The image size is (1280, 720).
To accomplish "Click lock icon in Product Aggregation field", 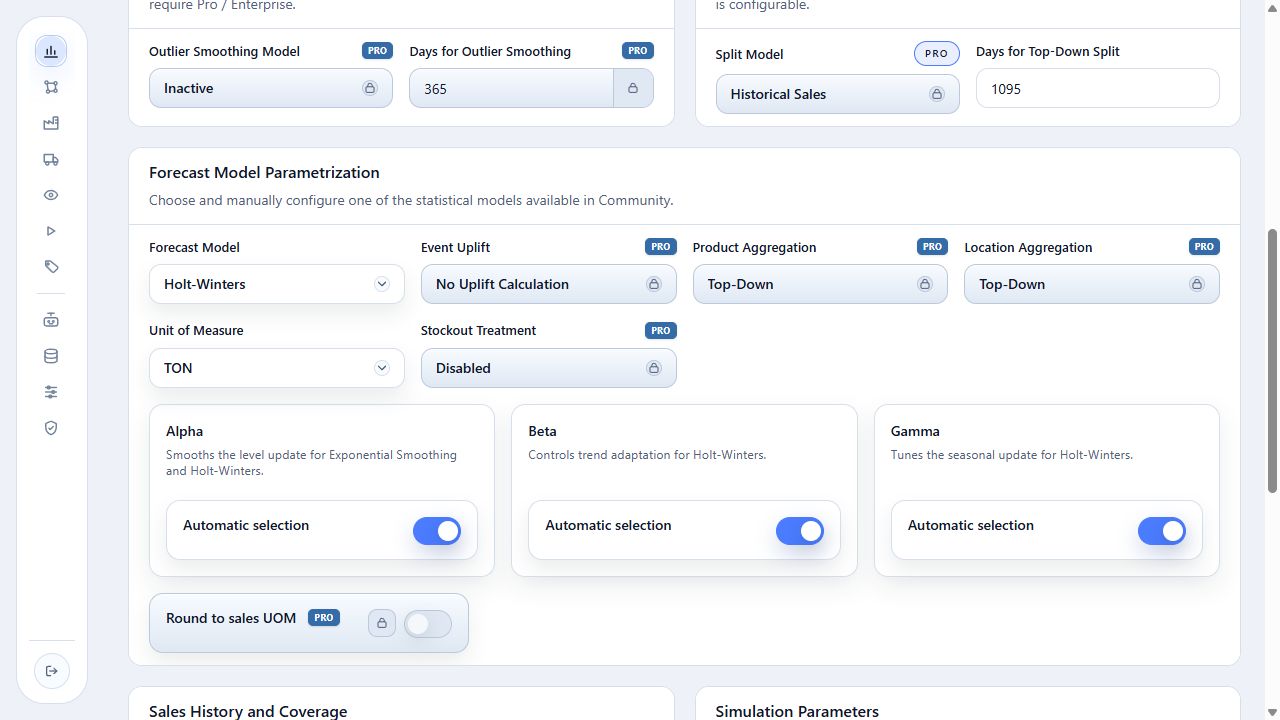I will pyautogui.click(x=925, y=284).
